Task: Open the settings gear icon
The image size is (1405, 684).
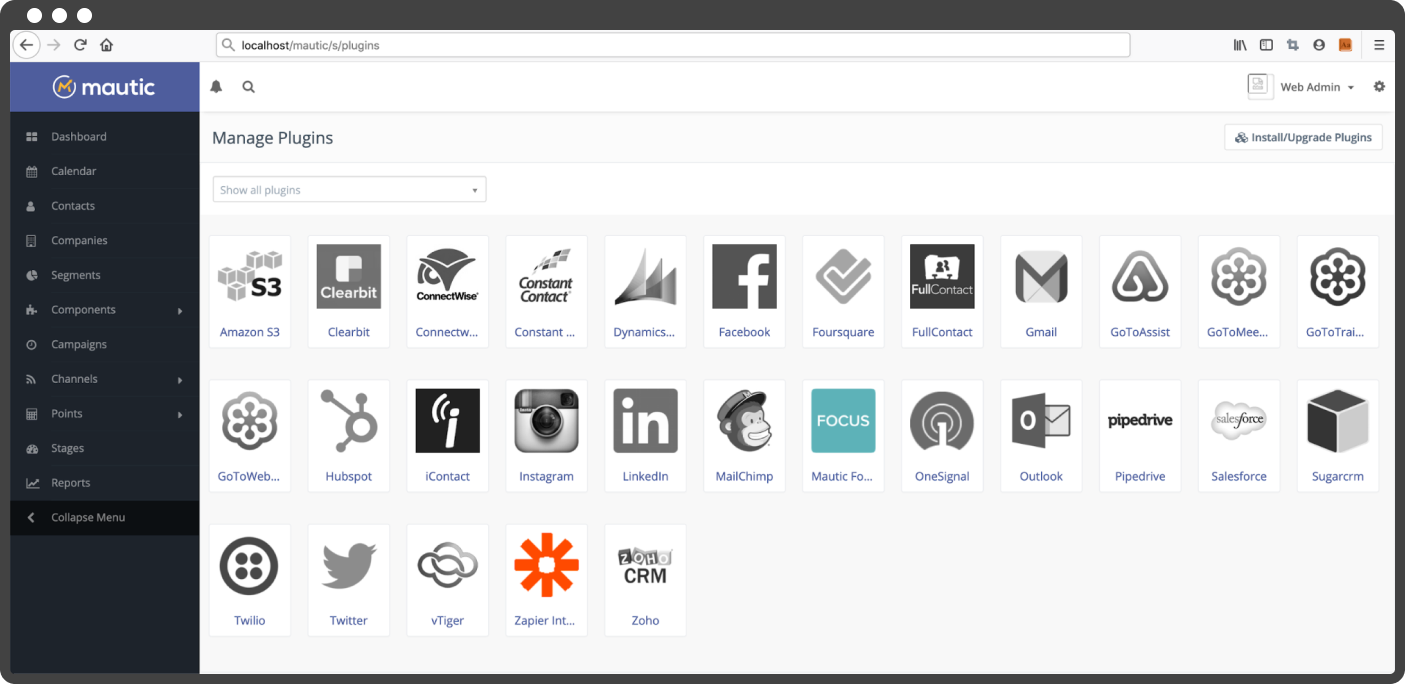Action: (x=1379, y=87)
